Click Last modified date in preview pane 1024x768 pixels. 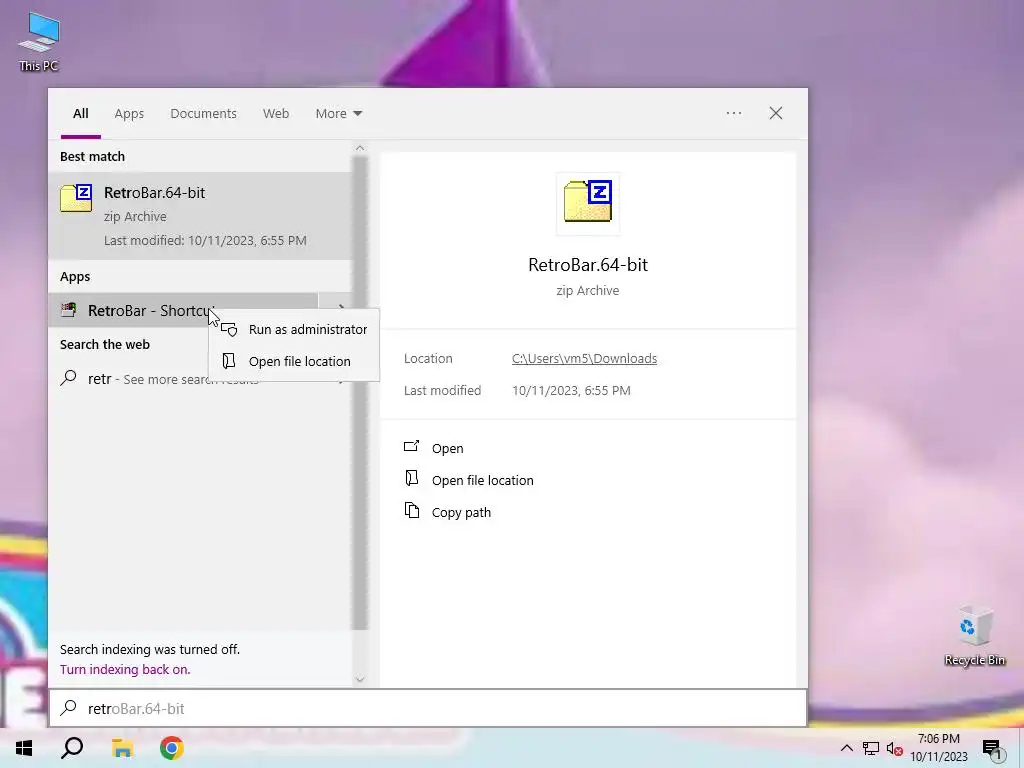tap(571, 391)
